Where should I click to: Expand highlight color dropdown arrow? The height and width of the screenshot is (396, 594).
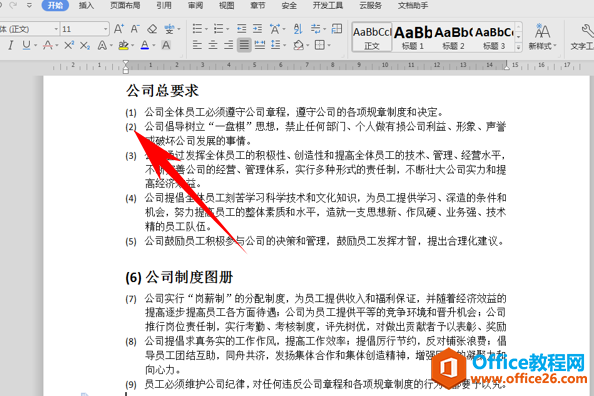(x=133, y=46)
